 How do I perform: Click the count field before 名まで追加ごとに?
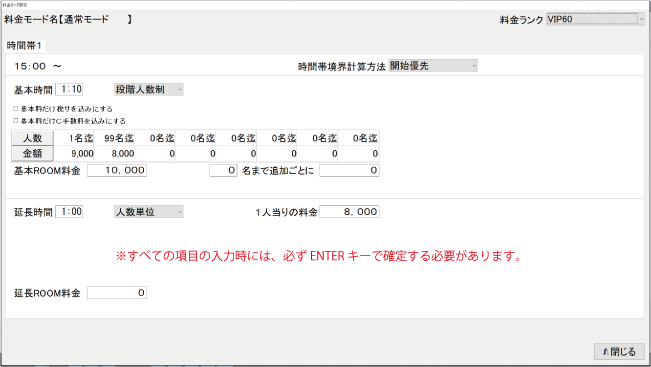[x=223, y=170]
